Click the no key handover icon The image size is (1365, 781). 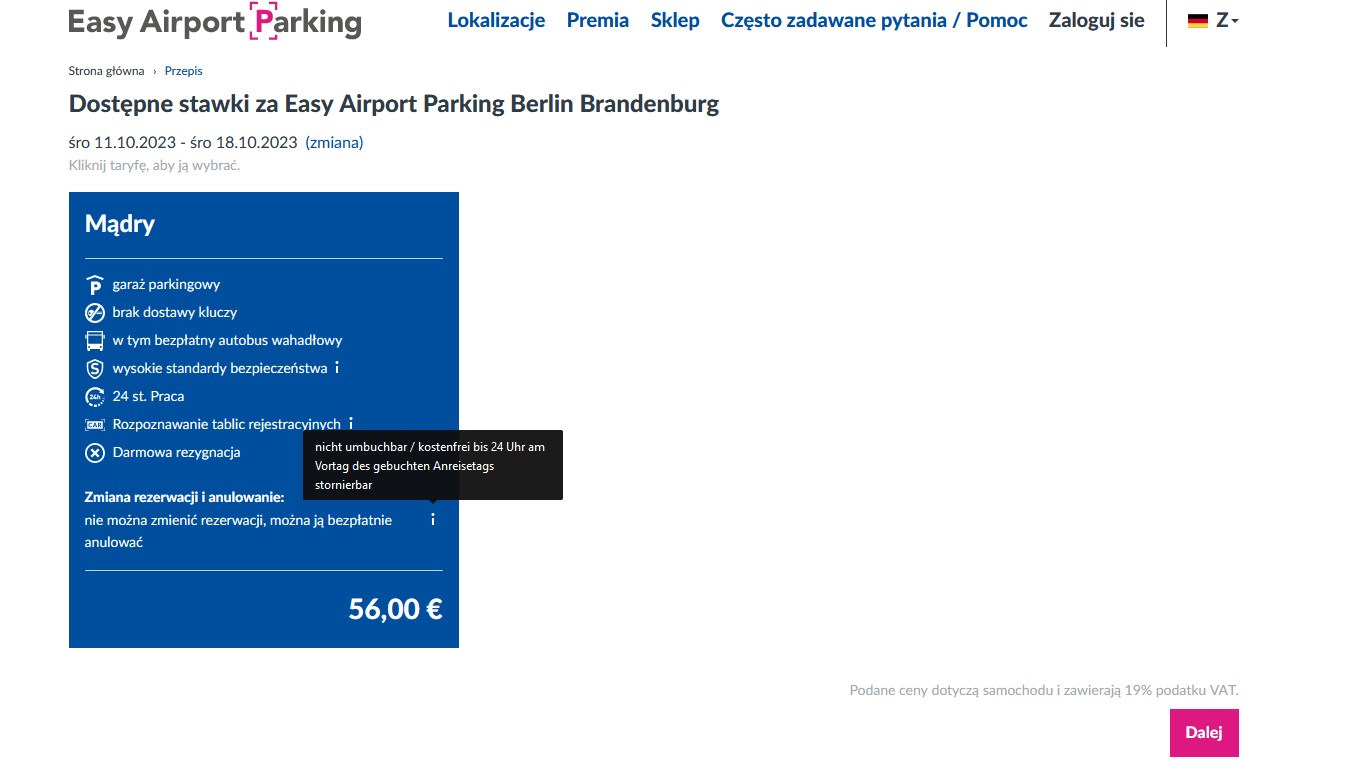95,313
